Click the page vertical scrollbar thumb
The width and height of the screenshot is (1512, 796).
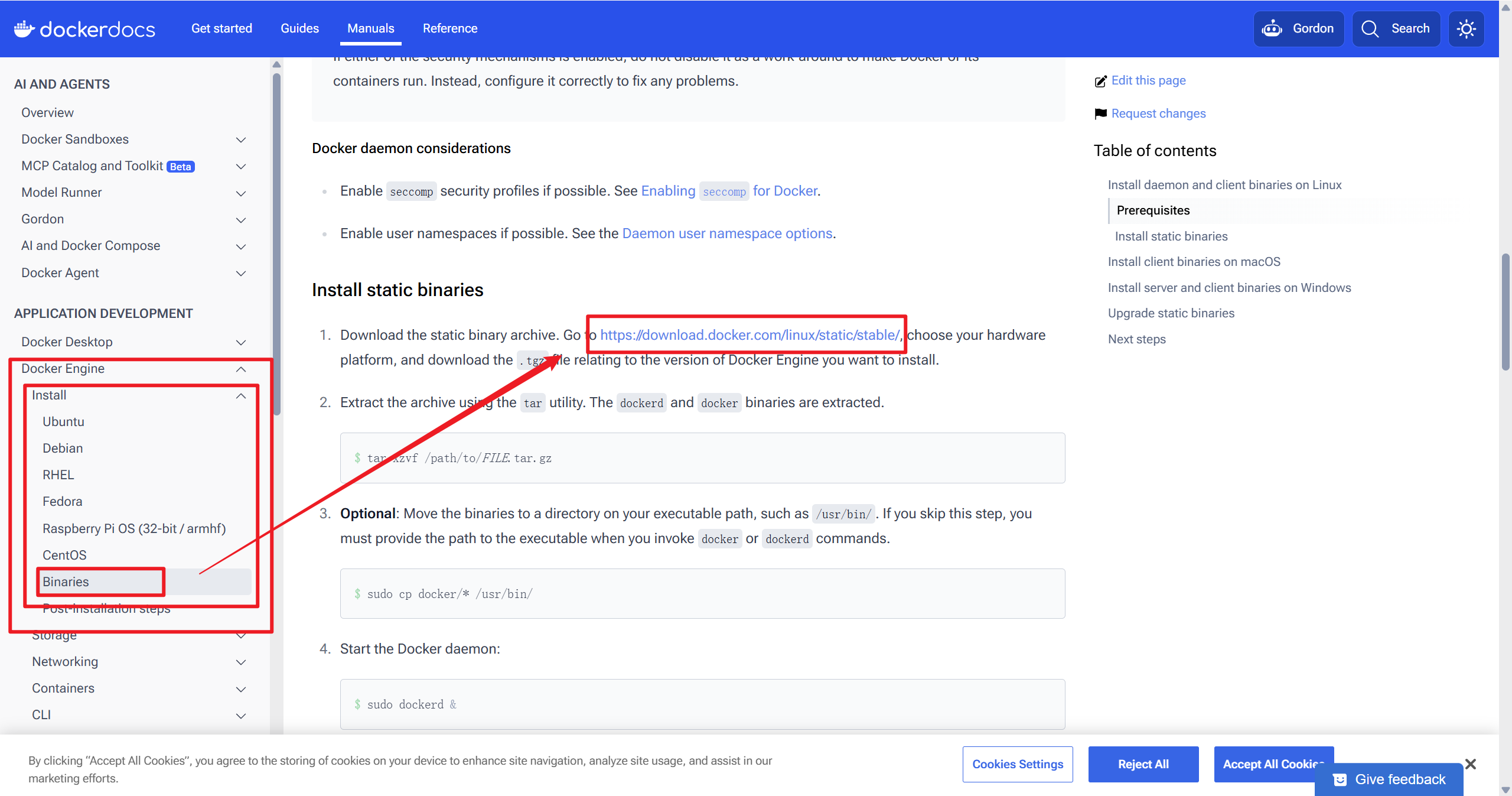[1506, 312]
